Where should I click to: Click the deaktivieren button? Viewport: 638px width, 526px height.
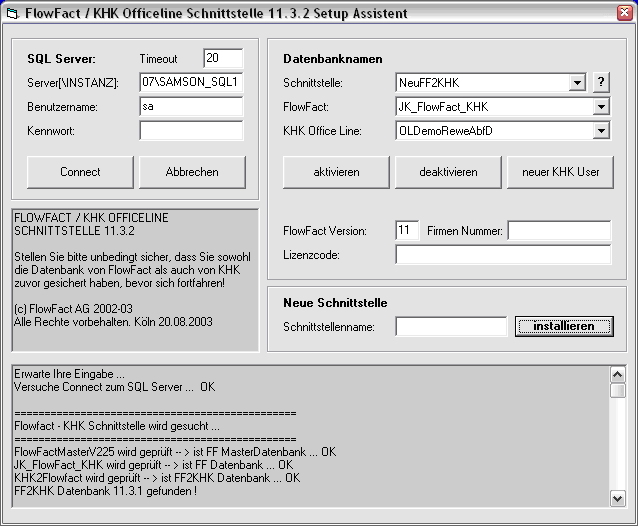(448, 172)
